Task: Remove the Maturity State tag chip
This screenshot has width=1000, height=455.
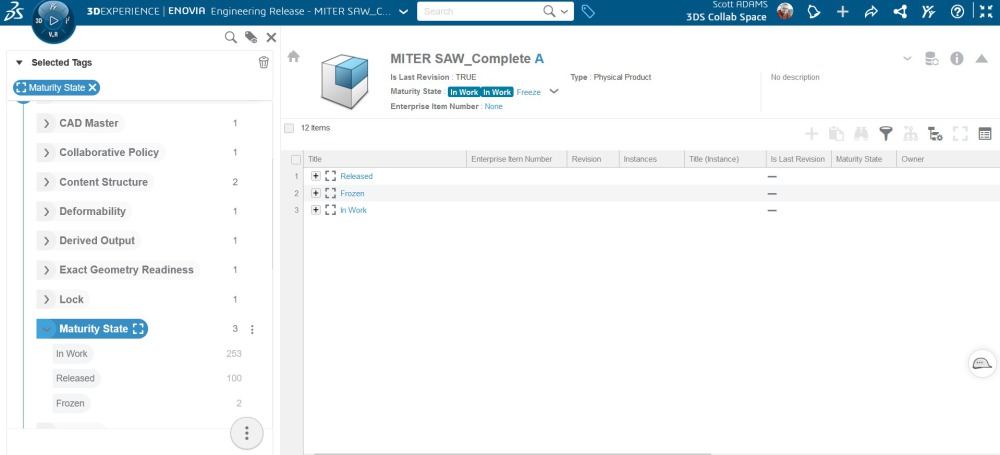Action: (92, 88)
